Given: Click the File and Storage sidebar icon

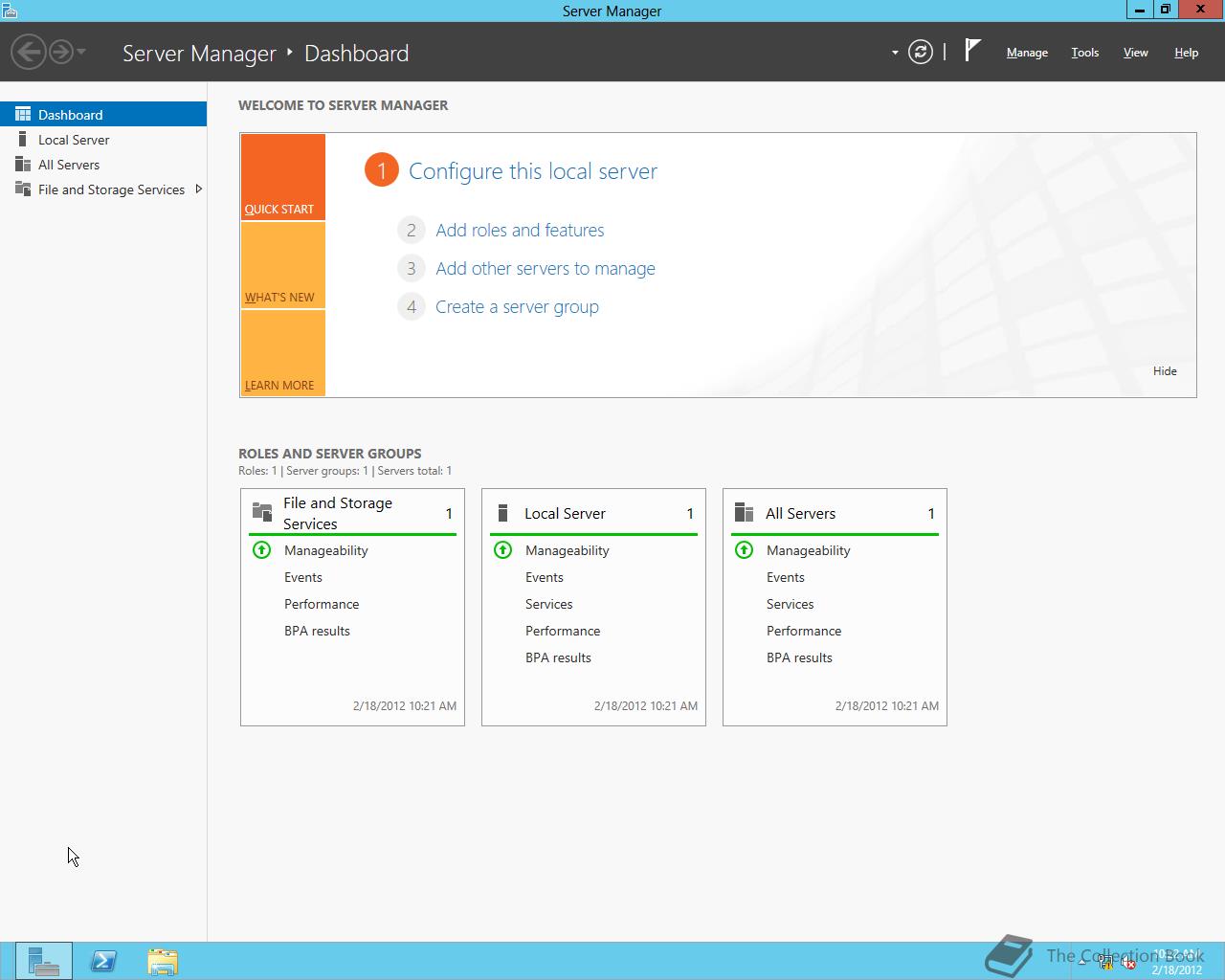Looking at the screenshot, I should coord(23,189).
